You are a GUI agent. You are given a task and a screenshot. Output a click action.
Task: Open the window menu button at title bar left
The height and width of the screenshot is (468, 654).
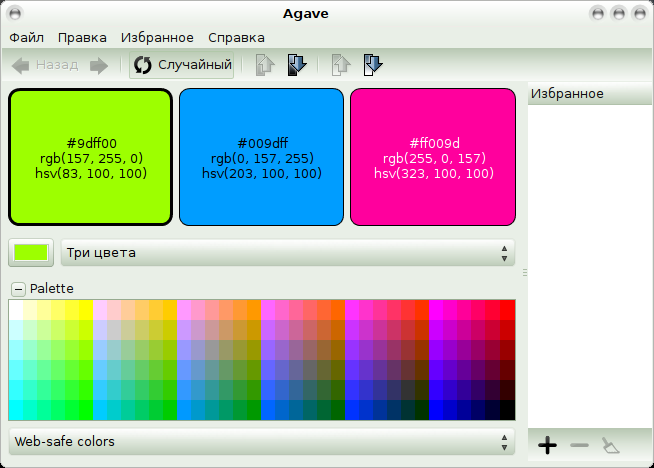[x=15, y=13]
